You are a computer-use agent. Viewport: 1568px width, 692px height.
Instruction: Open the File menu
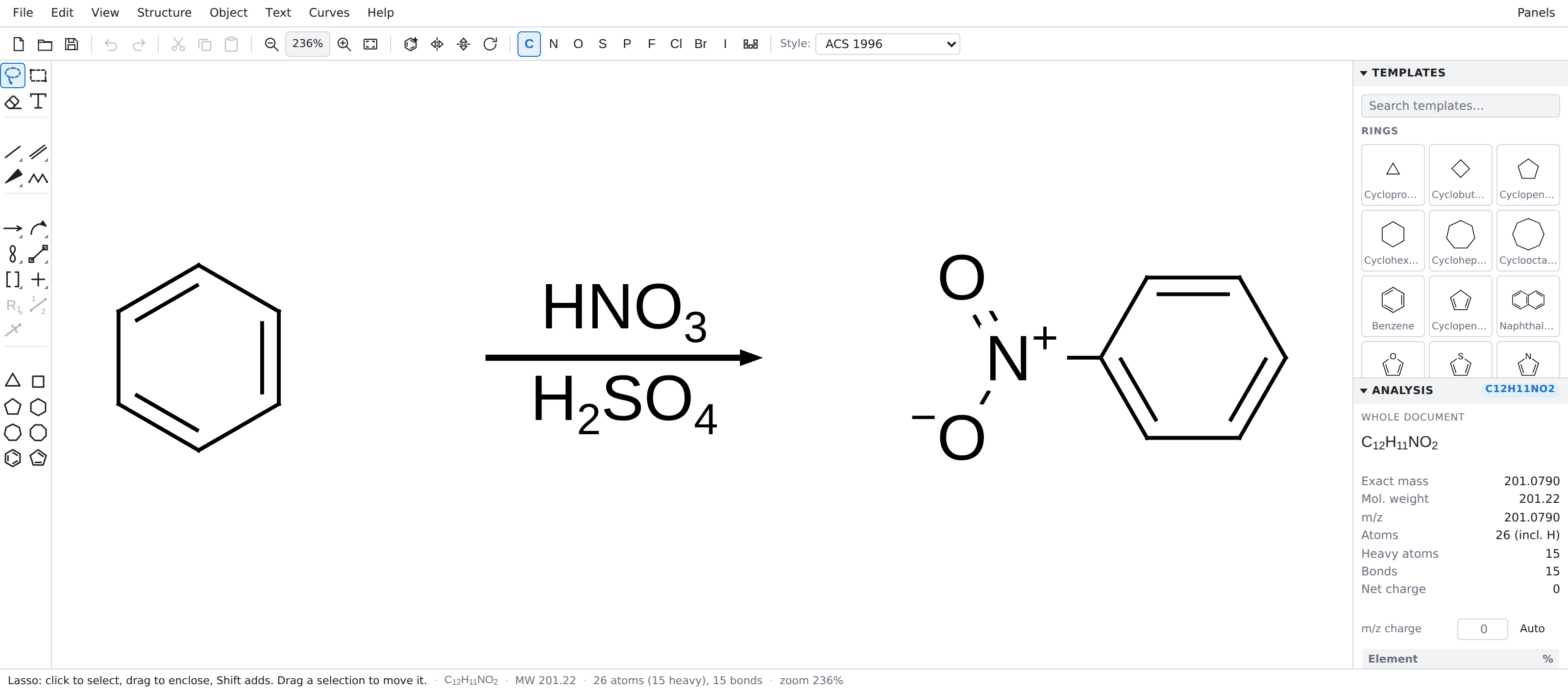click(x=23, y=13)
